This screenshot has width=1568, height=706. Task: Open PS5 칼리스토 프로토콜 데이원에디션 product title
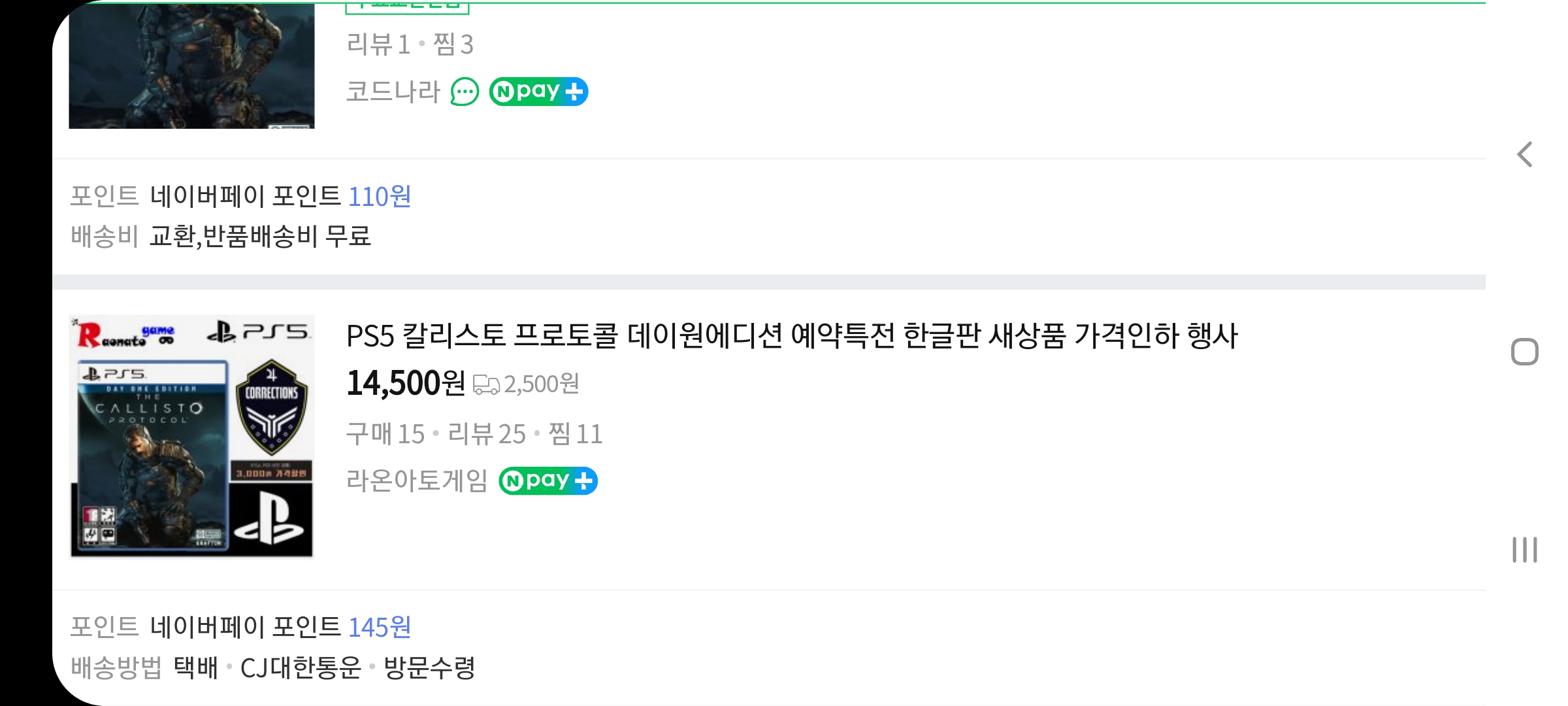point(792,336)
